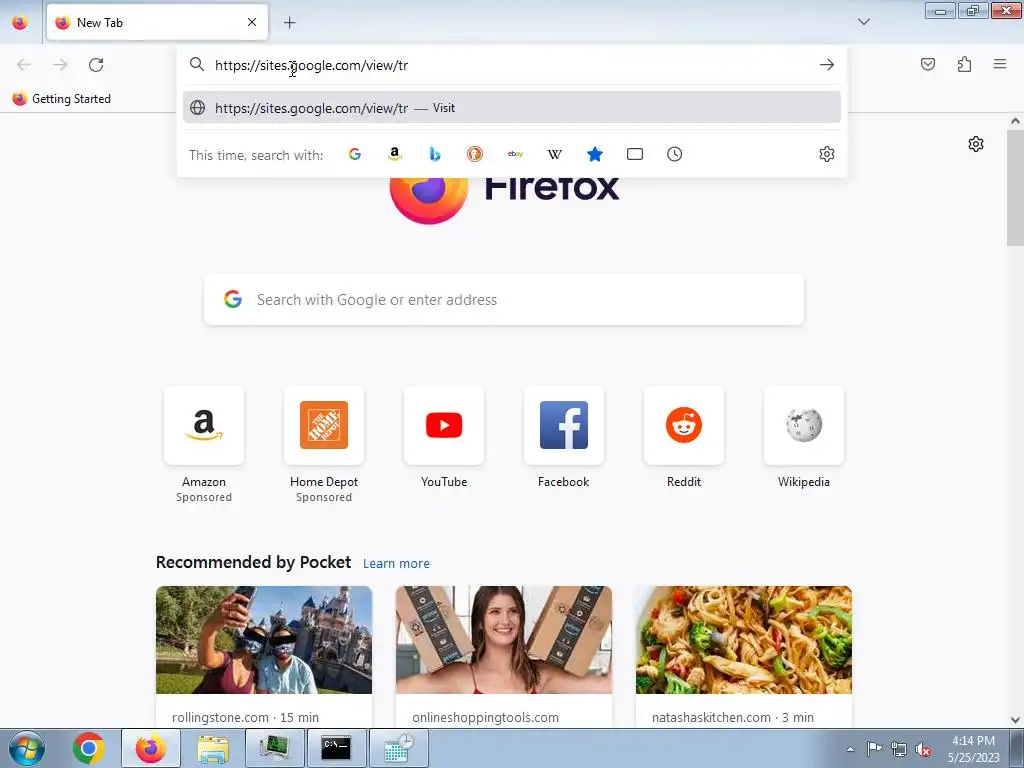Launch Chrome from taskbar
This screenshot has width=1024, height=768.
tap(89, 748)
